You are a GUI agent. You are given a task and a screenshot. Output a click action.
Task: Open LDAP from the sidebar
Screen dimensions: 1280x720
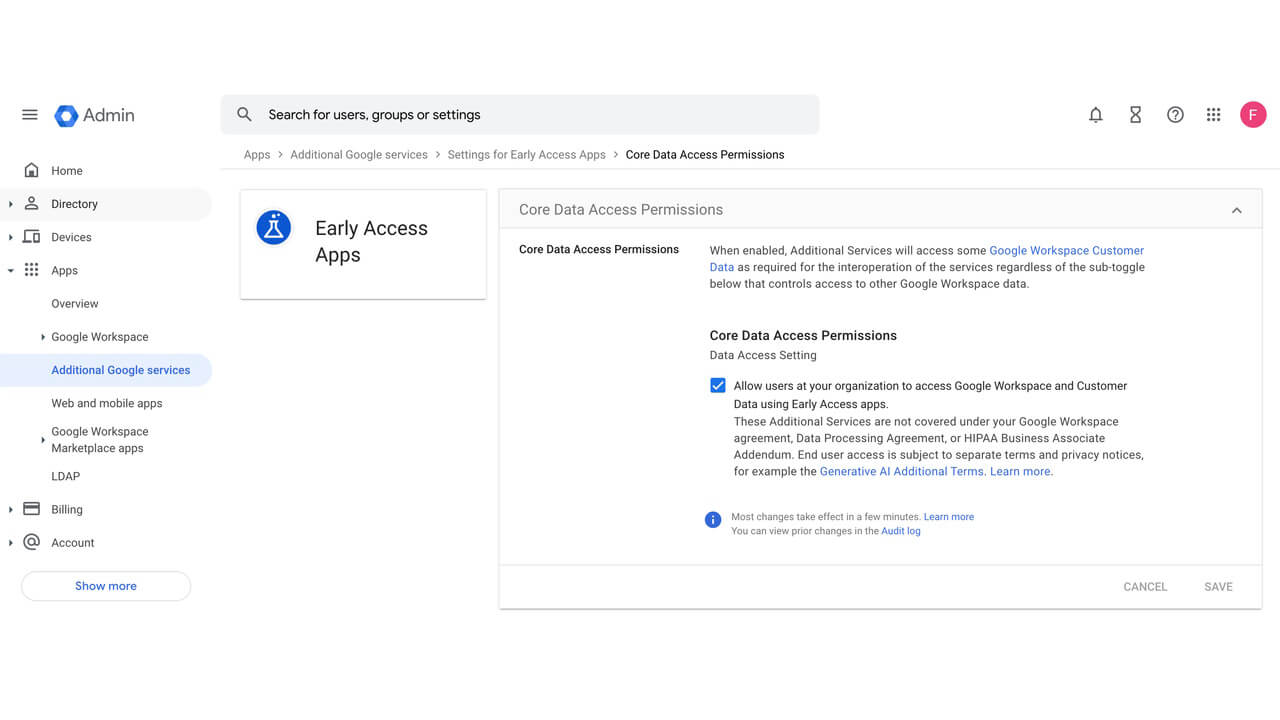click(65, 476)
